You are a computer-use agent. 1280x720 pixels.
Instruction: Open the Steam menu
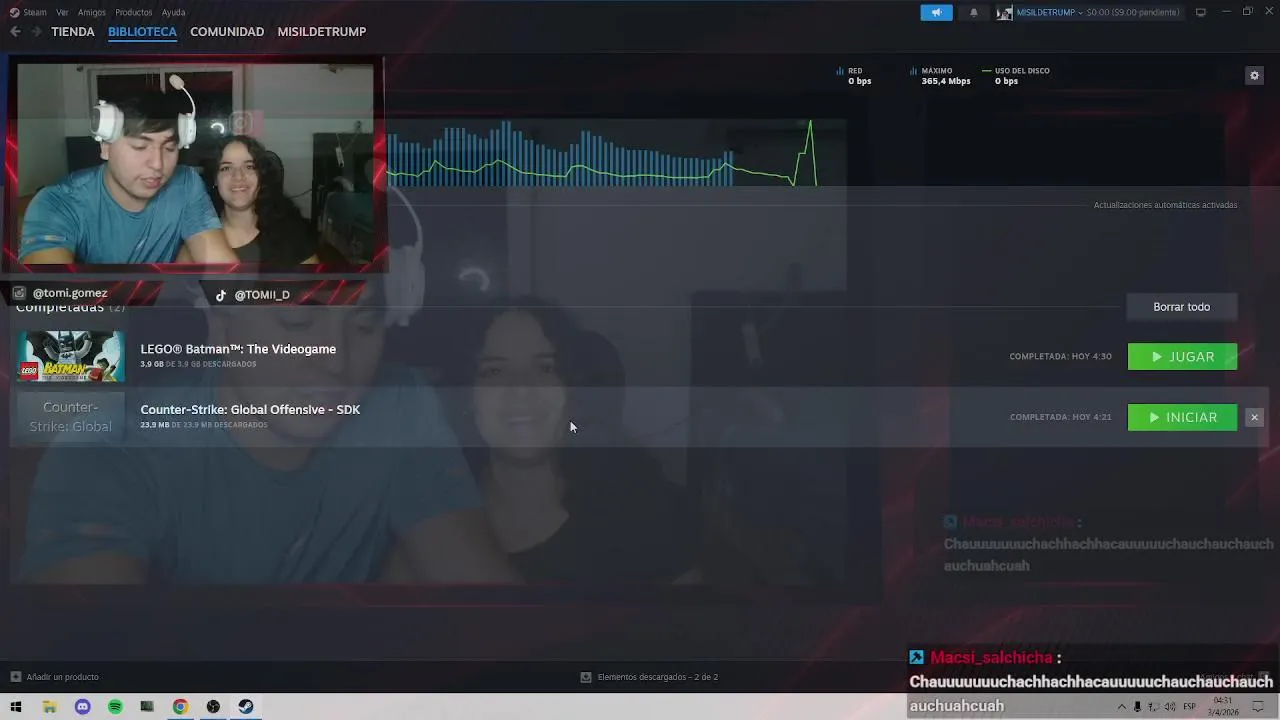tap(35, 12)
